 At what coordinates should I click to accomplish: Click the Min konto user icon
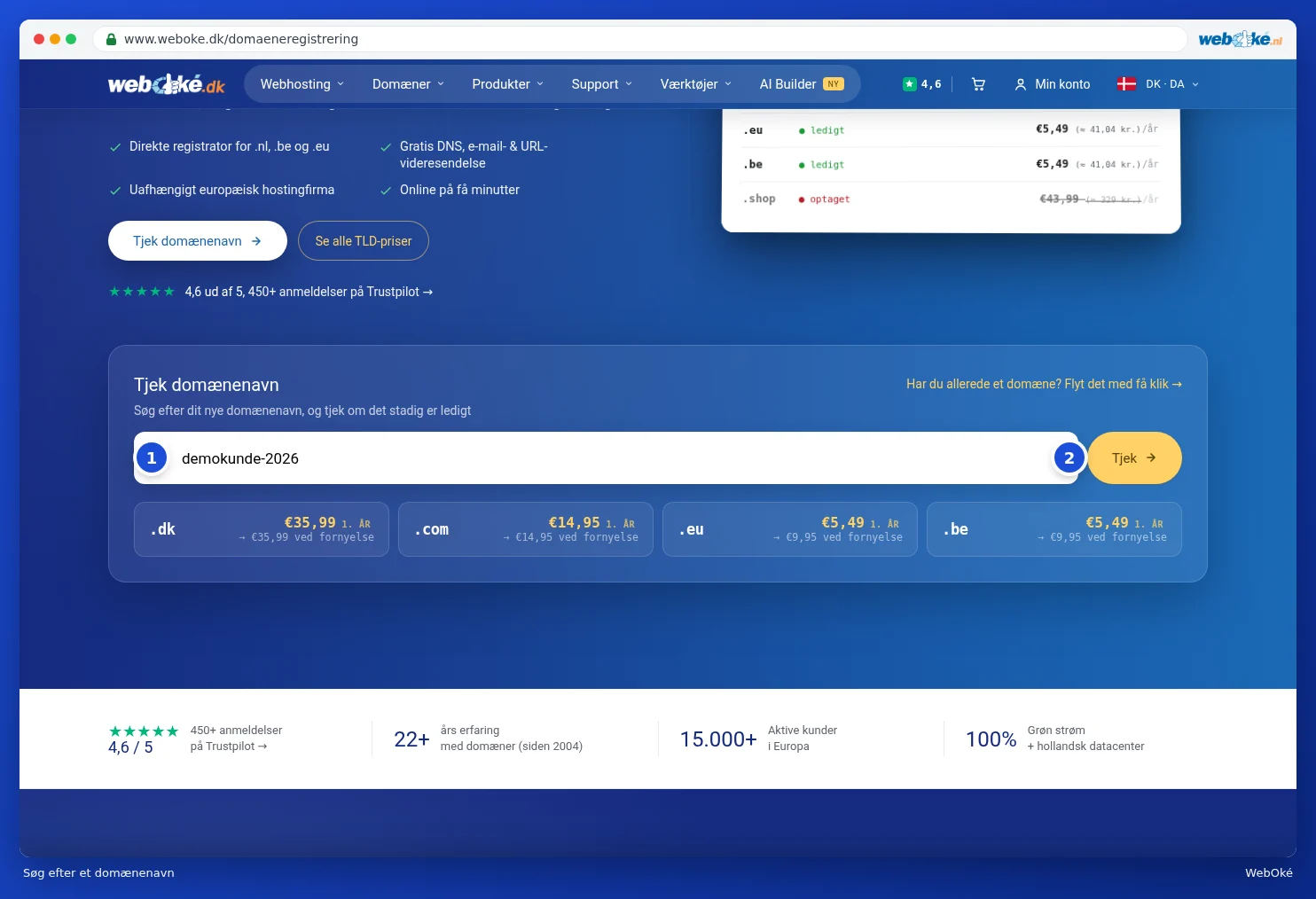(1021, 84)
